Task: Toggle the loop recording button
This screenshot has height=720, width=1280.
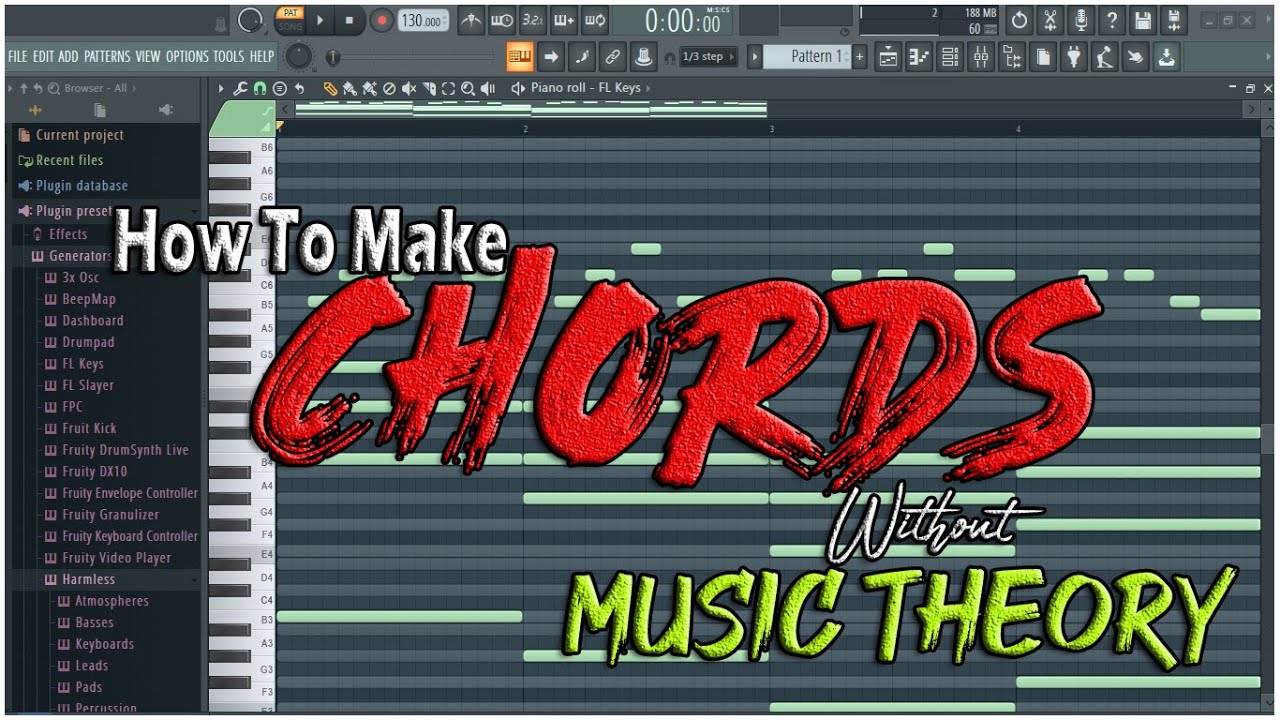Action: coord(595,20)
